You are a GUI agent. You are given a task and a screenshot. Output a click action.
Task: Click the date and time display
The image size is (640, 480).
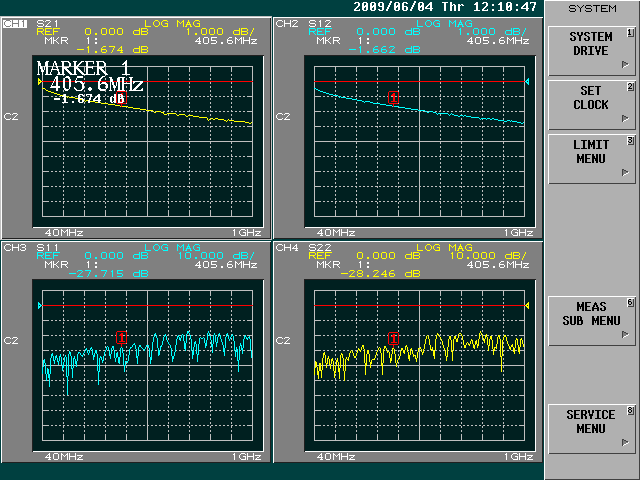point(445,7)
